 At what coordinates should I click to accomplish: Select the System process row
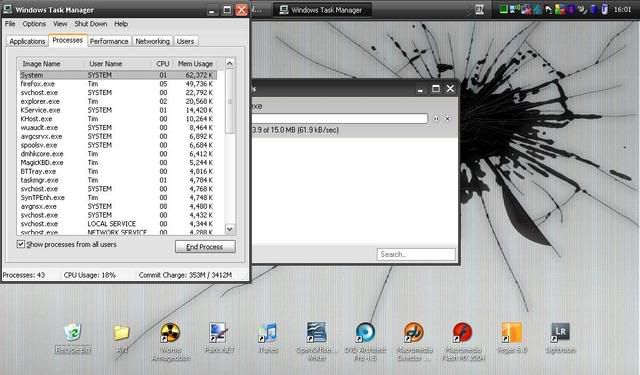pos(118,75)
